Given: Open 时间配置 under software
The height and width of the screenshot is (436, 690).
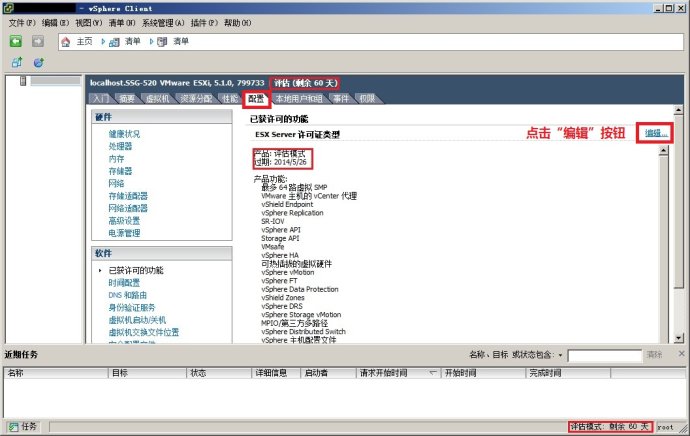Looking at the screenshot, I should click(124, 282).
